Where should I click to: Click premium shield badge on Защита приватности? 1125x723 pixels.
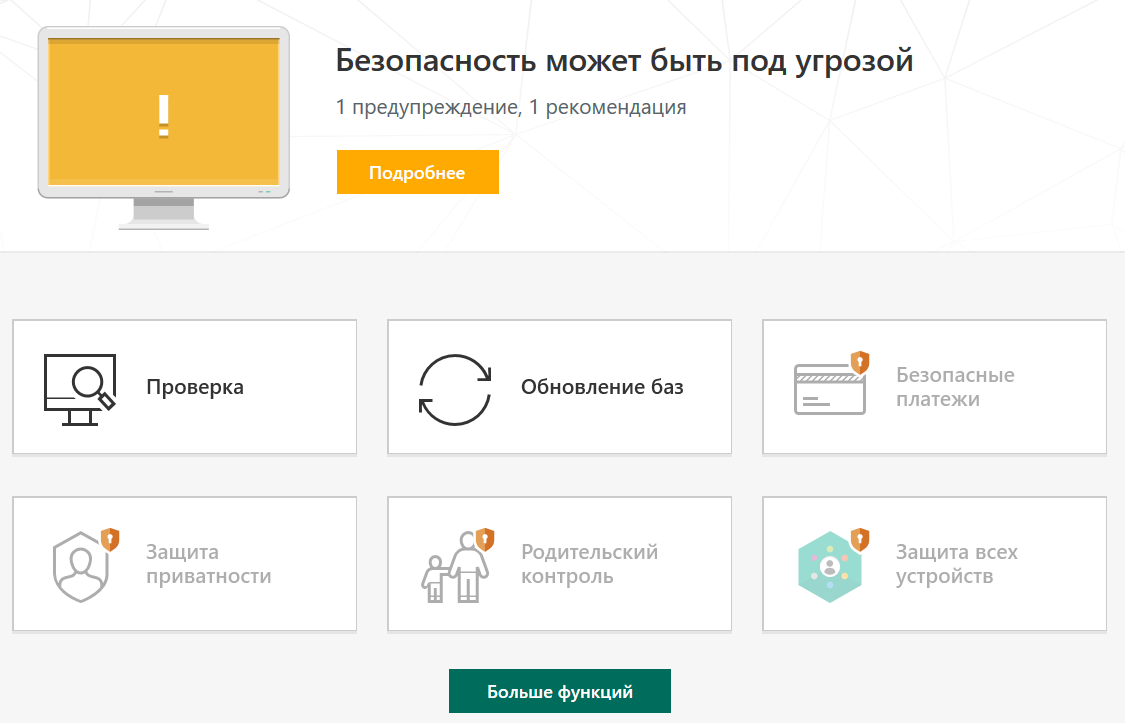click(x=110, y=539)
